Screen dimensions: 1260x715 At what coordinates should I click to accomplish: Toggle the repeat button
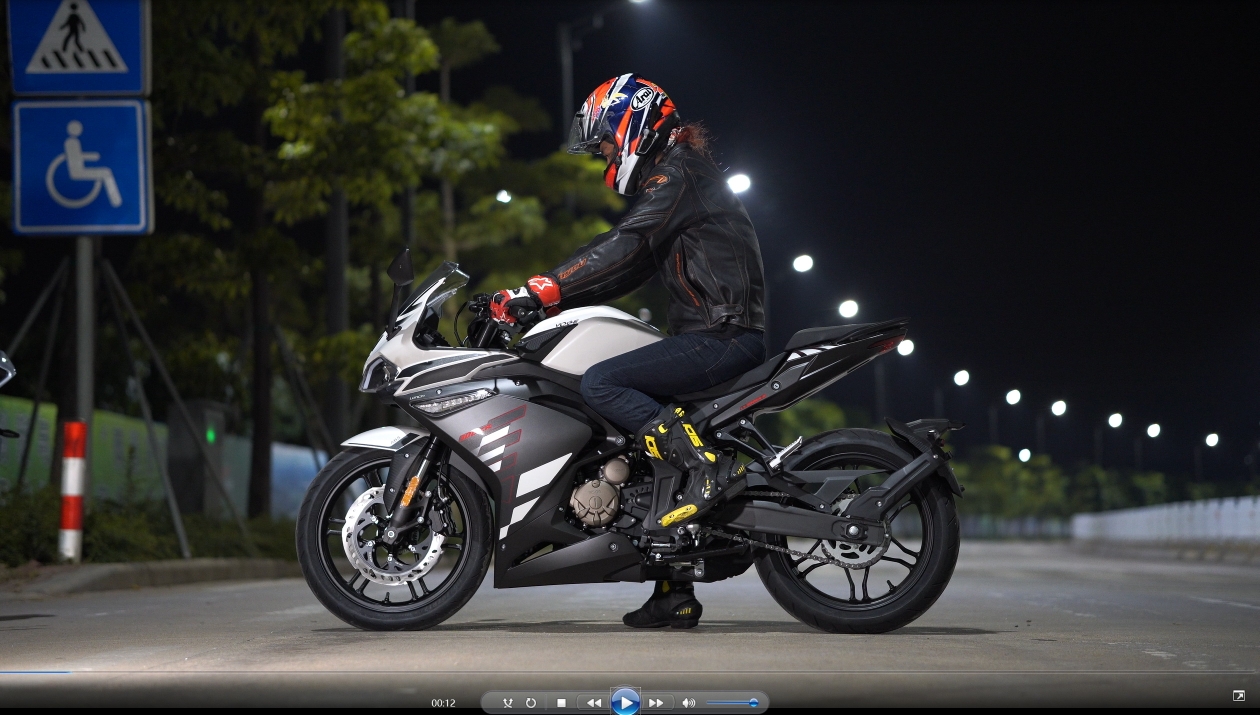531,703
